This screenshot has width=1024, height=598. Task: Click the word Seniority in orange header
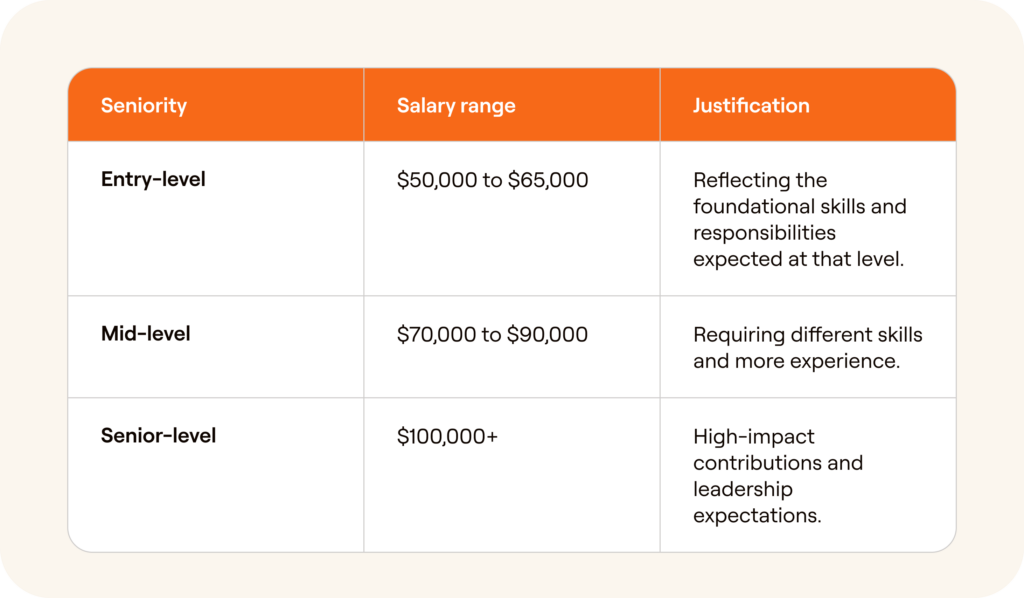pyautogui.click(x=144, y=106)
